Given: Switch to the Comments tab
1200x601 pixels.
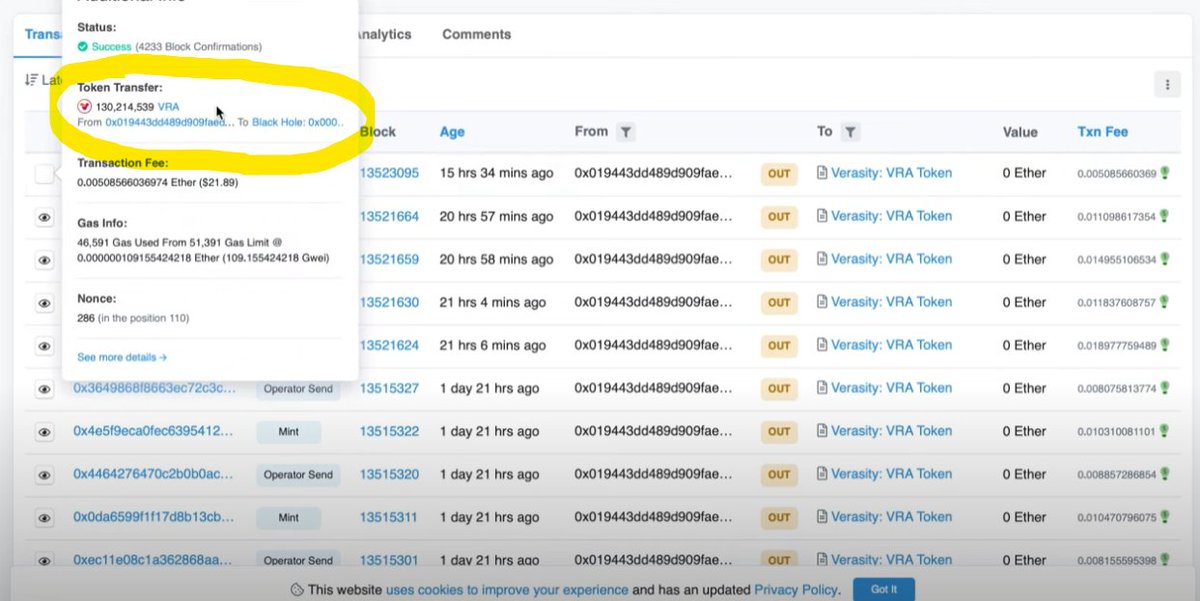Looking at the screenshot, I should tap(477, 34).
